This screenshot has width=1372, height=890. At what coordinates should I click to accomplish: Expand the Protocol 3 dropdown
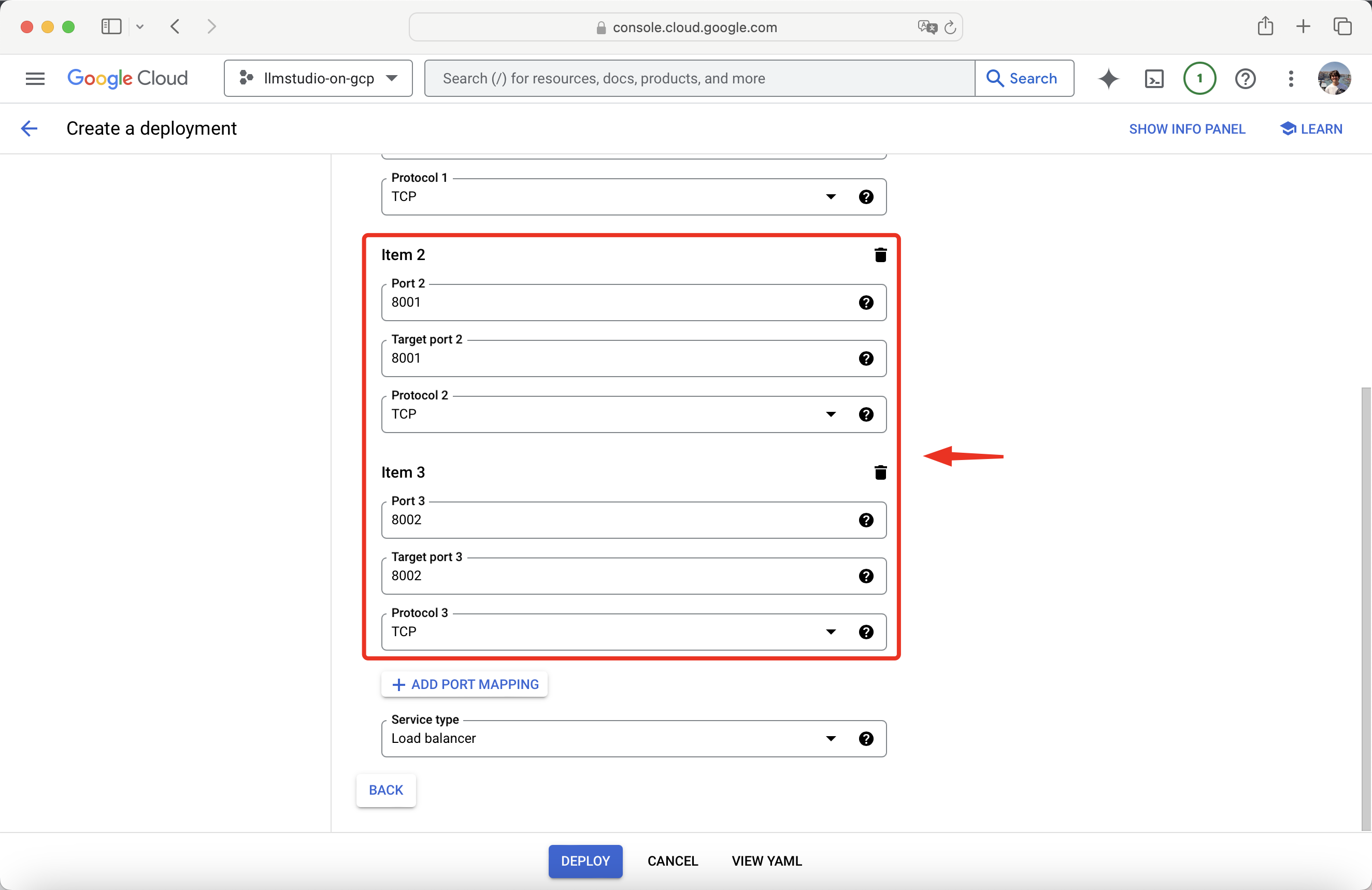point(831,632)
